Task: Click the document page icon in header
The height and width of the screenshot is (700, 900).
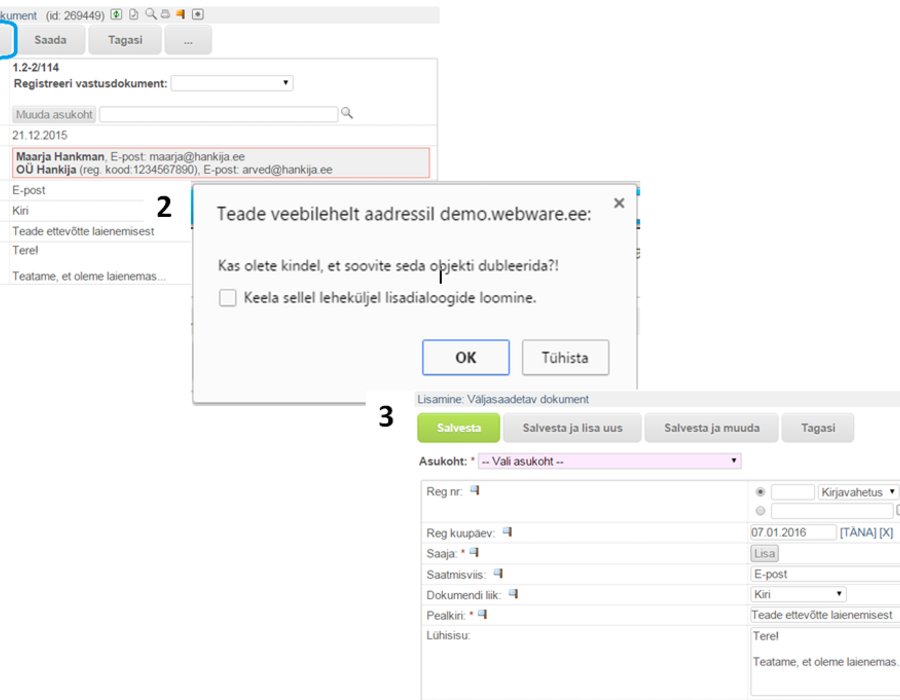Action: coord(134,14)
